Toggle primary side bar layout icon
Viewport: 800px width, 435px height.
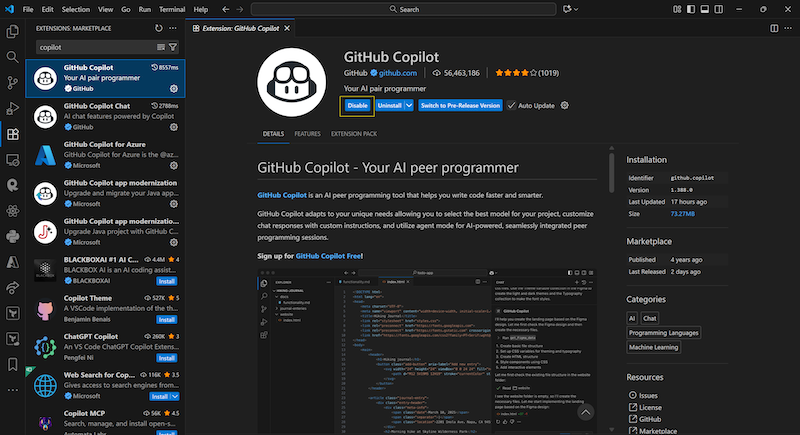click(x=691, y=9)
